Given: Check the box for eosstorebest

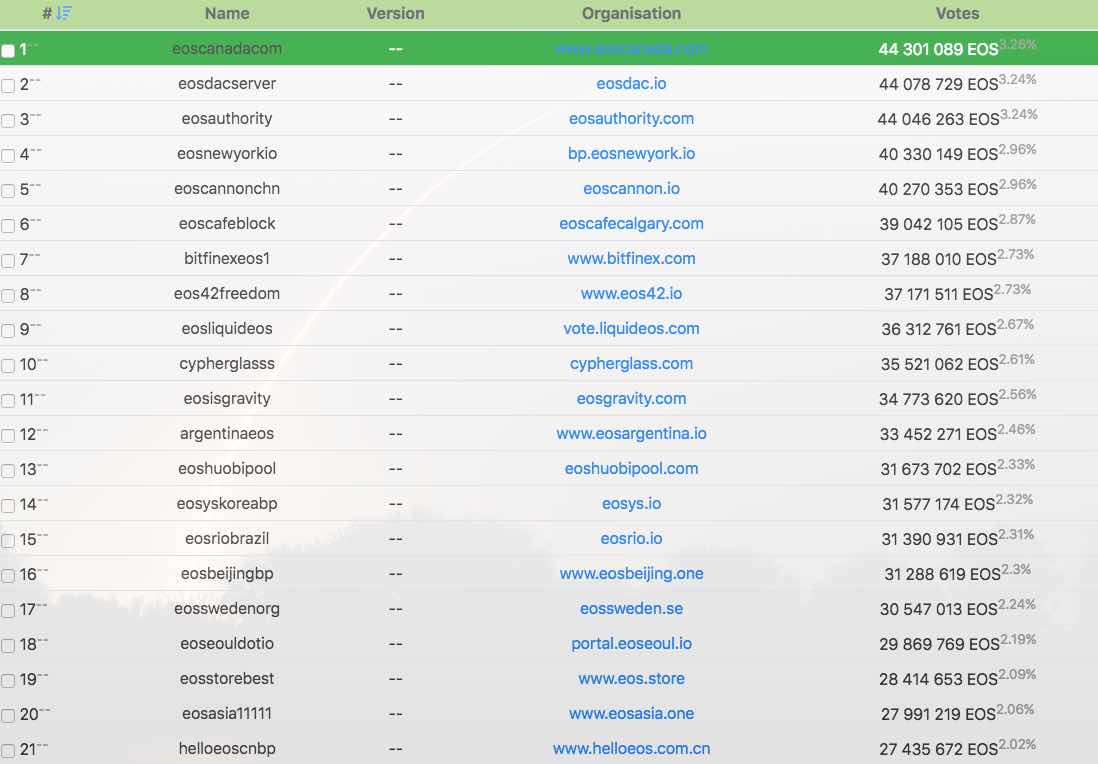Looking at the screenshot, I should (8, 681).
